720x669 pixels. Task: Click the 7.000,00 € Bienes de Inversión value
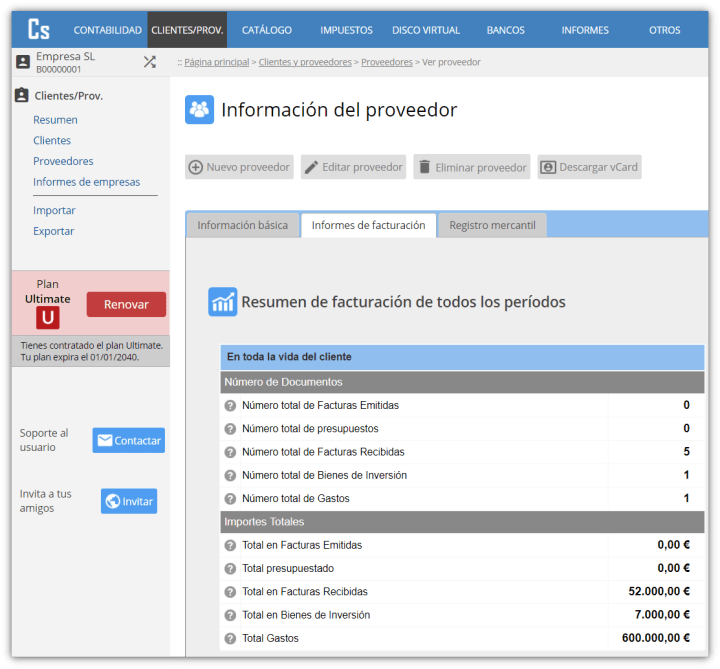662,614
